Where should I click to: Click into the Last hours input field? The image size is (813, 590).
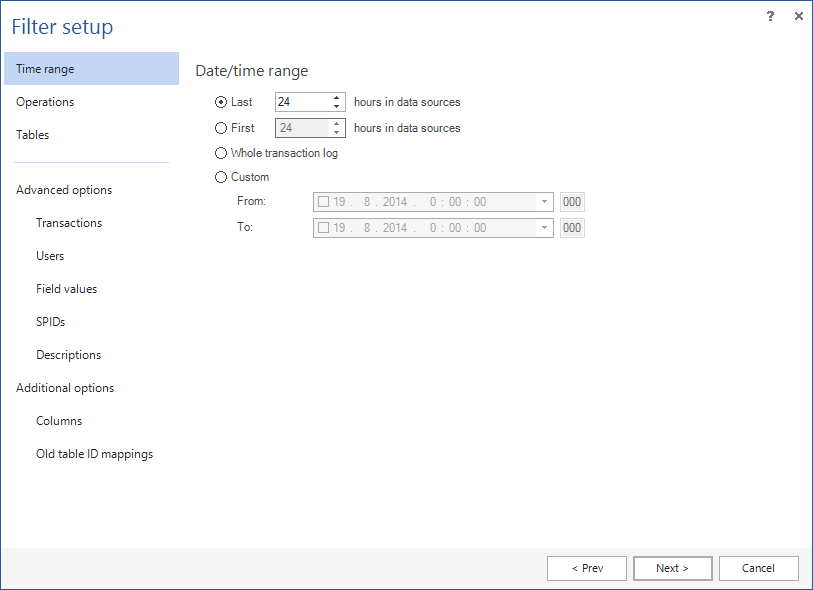(303, 102)
